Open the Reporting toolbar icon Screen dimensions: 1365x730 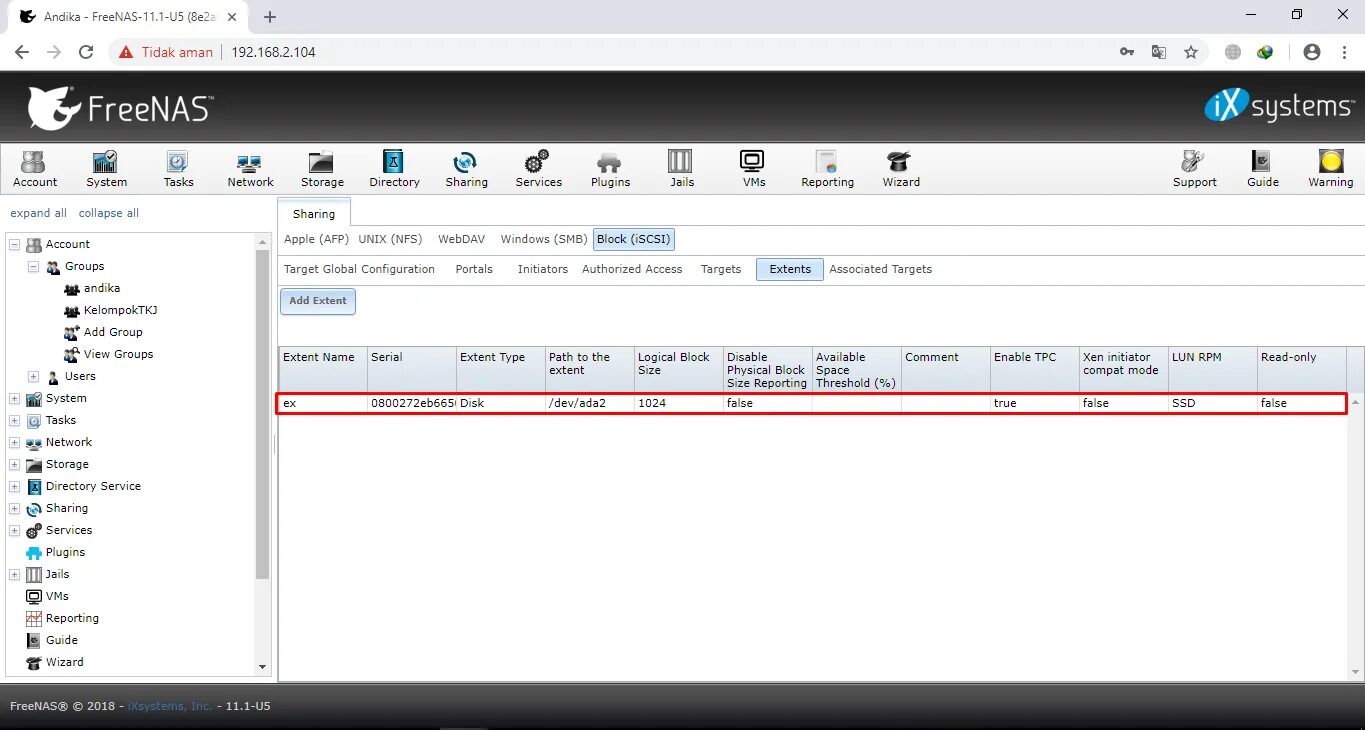point(827,168)
